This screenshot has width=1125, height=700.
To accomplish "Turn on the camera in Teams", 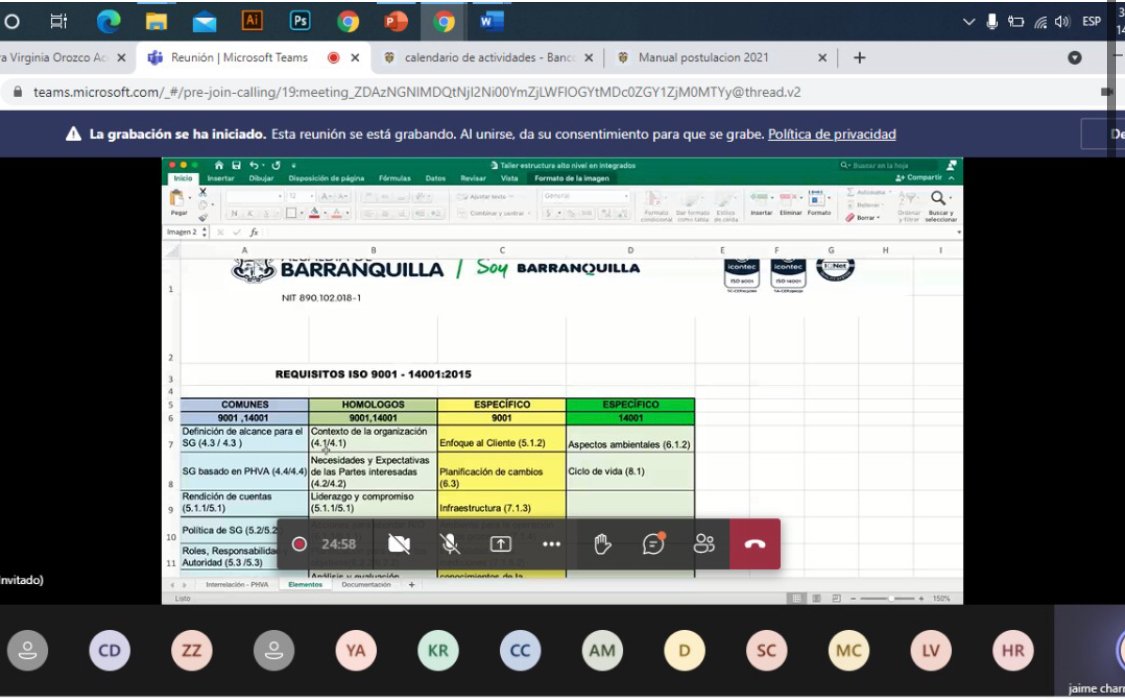I will (399, 544).
